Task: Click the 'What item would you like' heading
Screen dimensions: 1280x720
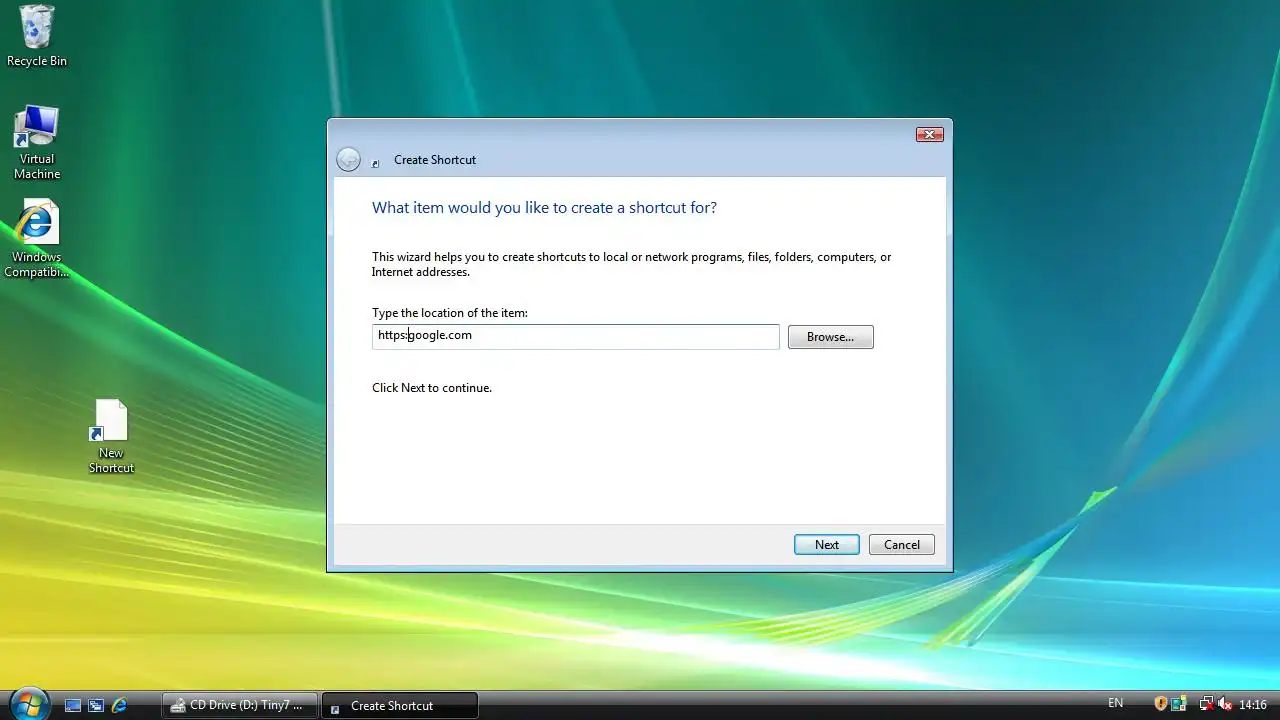Action: pos(544,208)
